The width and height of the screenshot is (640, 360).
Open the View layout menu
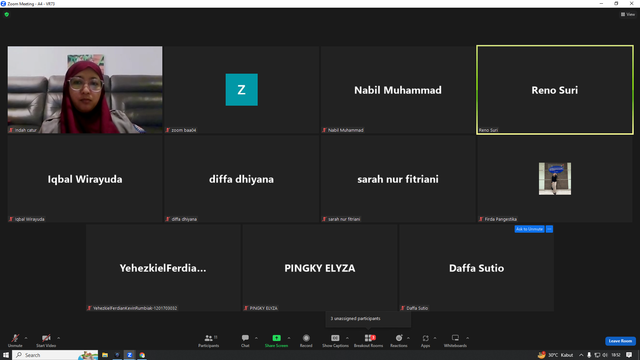tap(628, 14)
